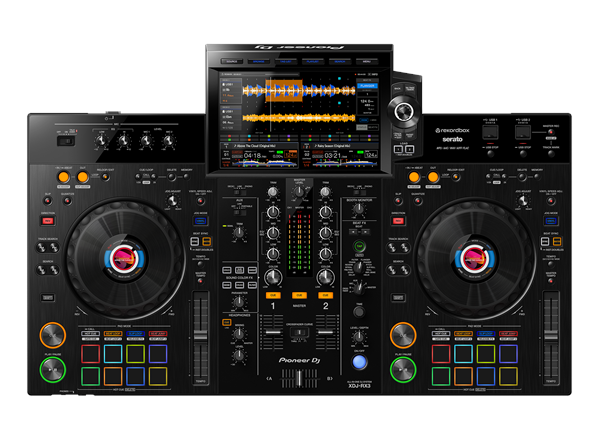The image size is (600, 440).
Task: Click the BOOTH MONITOR knob
Action: tap(359, 209)
